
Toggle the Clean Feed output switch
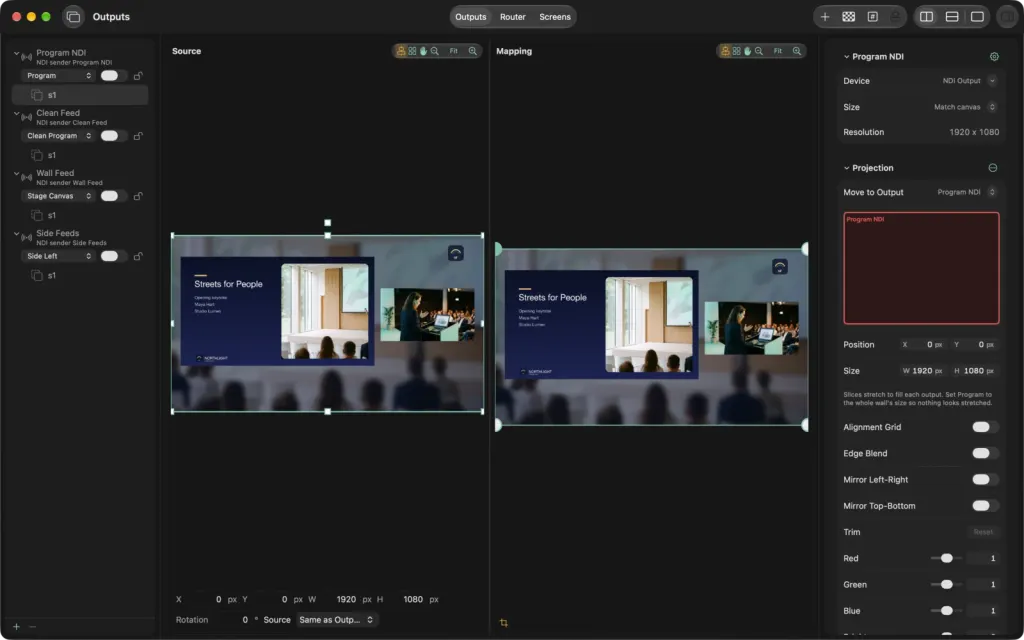coord(113,136)
